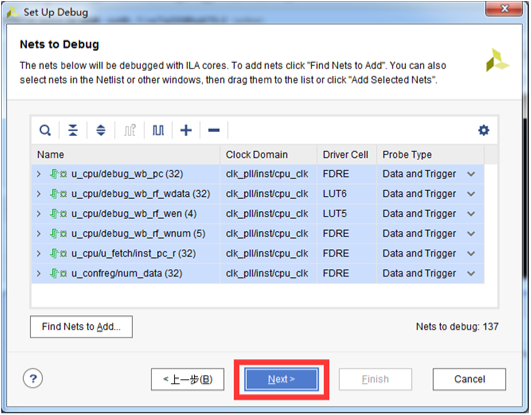Viewport: 531px width, 415px height.
Task: Click the Next button
Action: point(281,379)
